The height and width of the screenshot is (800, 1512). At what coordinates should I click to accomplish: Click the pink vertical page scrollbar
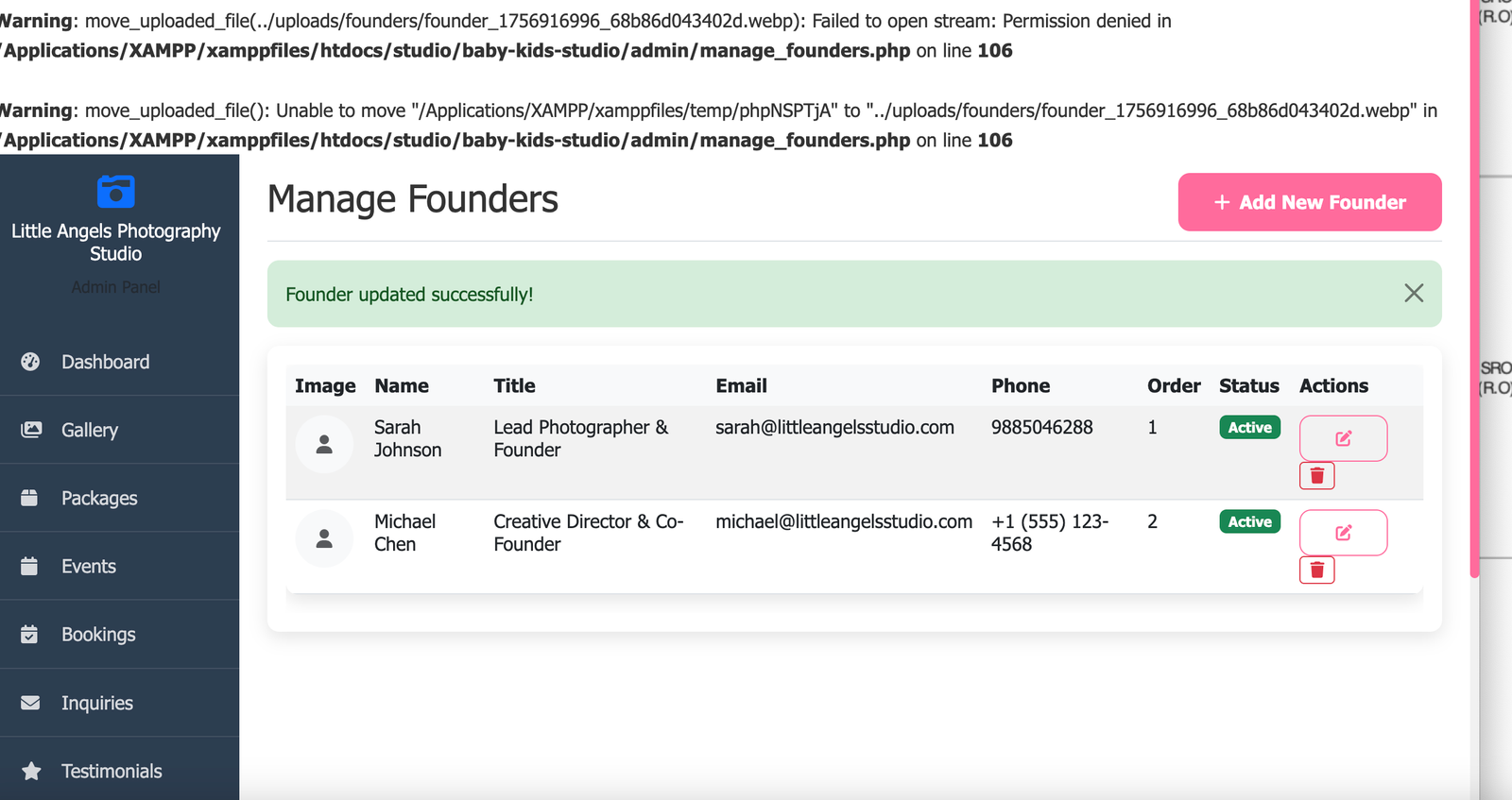[1473, 283]
